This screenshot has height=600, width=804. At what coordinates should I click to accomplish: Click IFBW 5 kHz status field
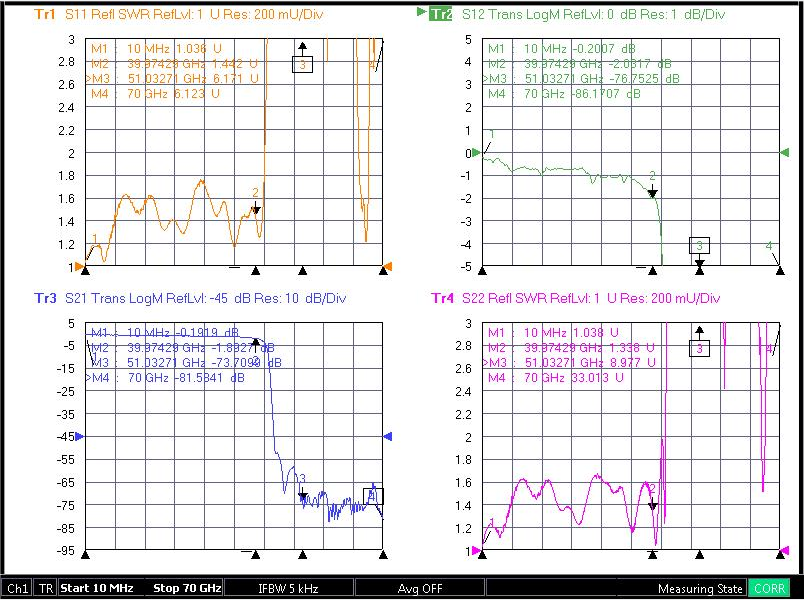coord(288,588)
